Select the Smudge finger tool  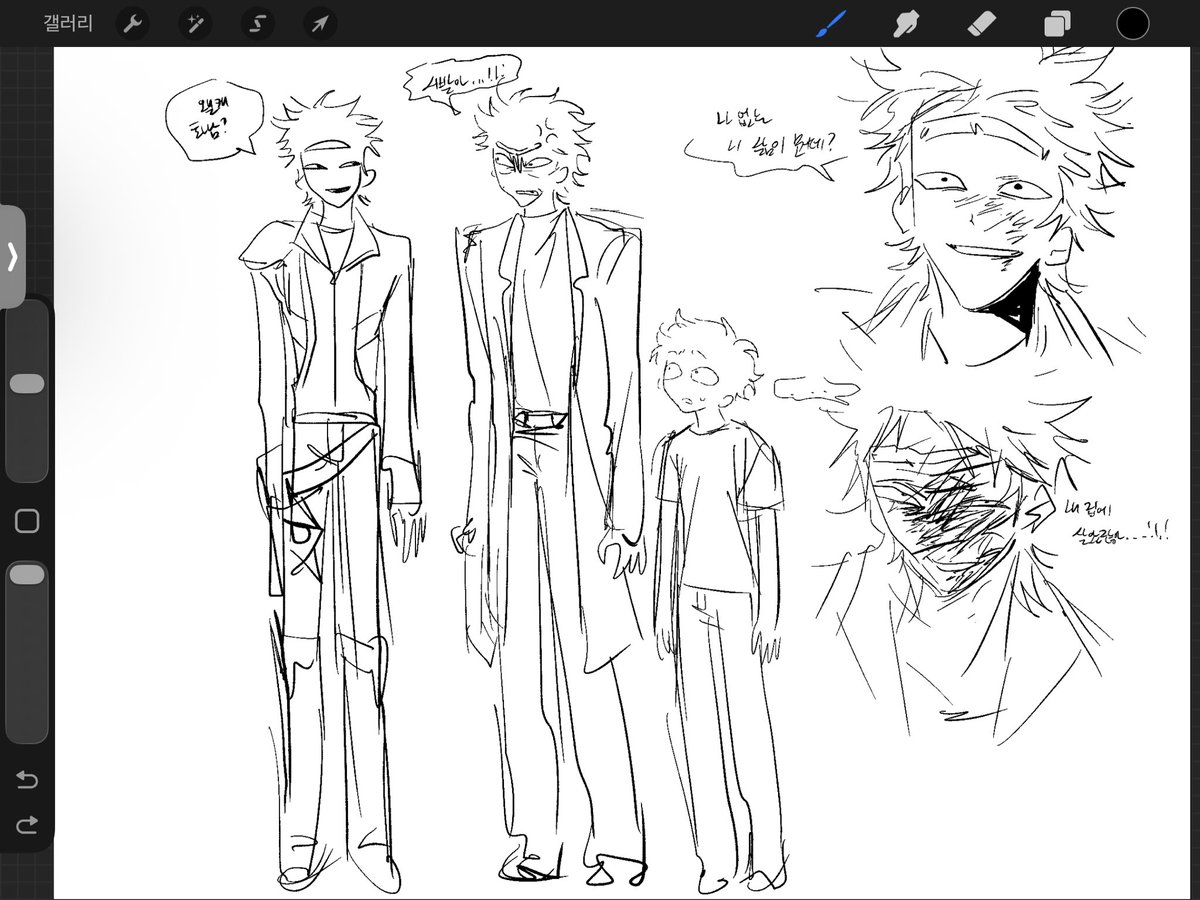(x=906, y=24)
